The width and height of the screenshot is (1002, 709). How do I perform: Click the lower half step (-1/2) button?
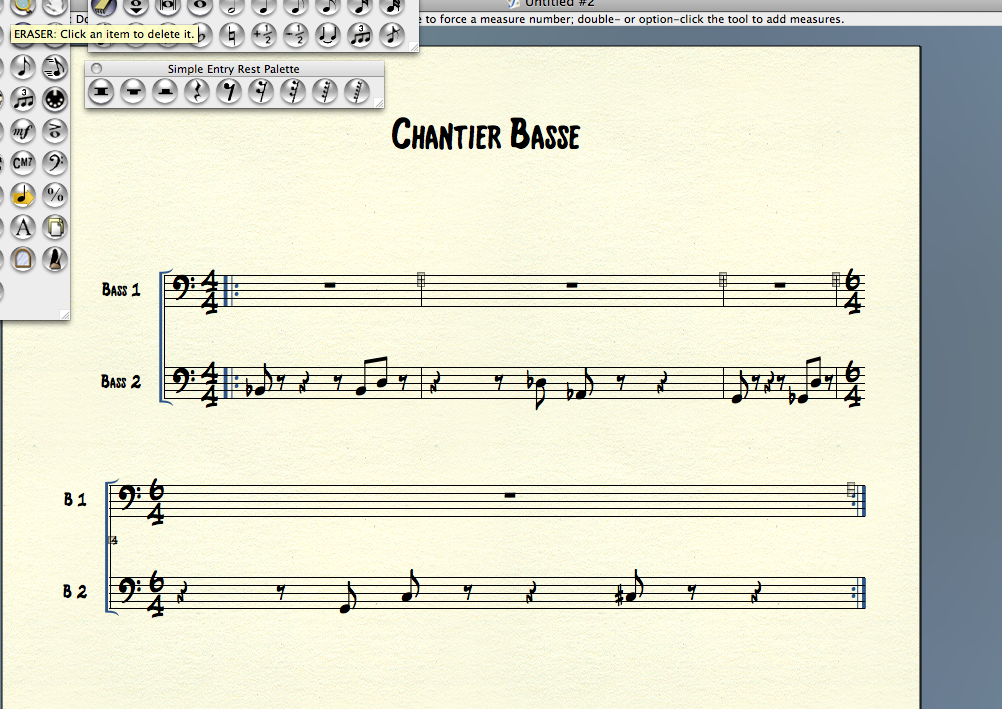tap(295, 36)
